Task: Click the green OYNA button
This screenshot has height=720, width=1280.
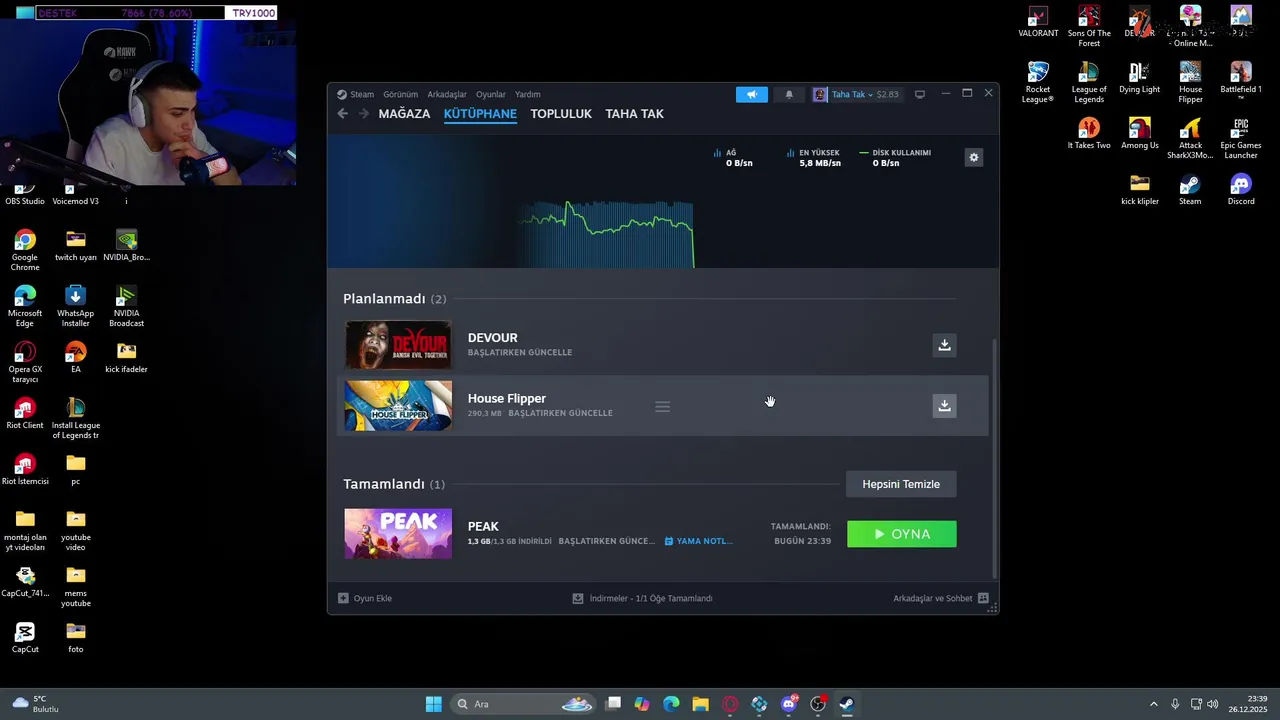Action: (x=902, y=534)
